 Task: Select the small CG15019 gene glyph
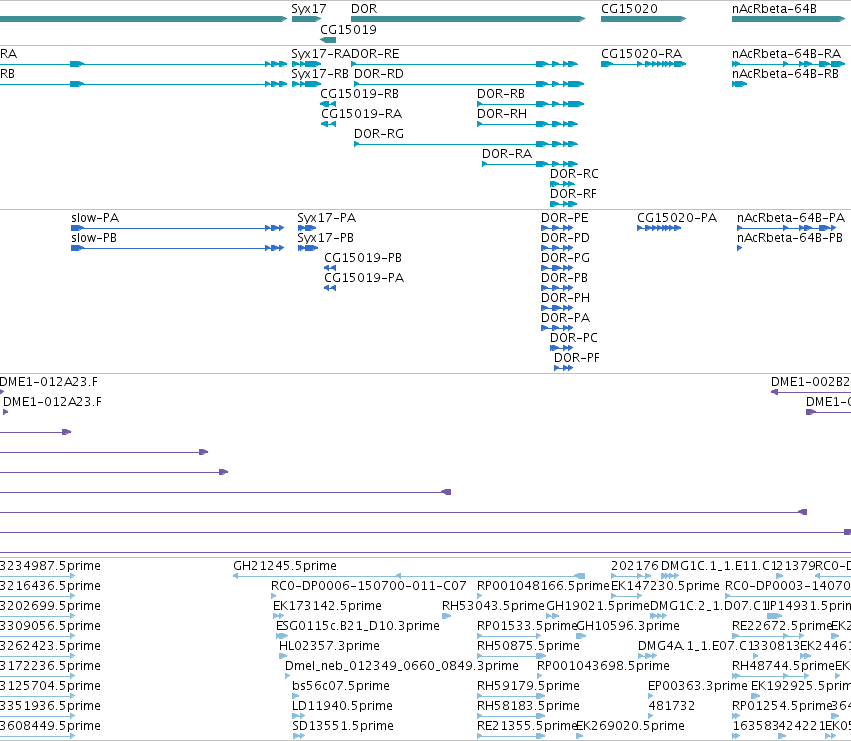[328, 40]
